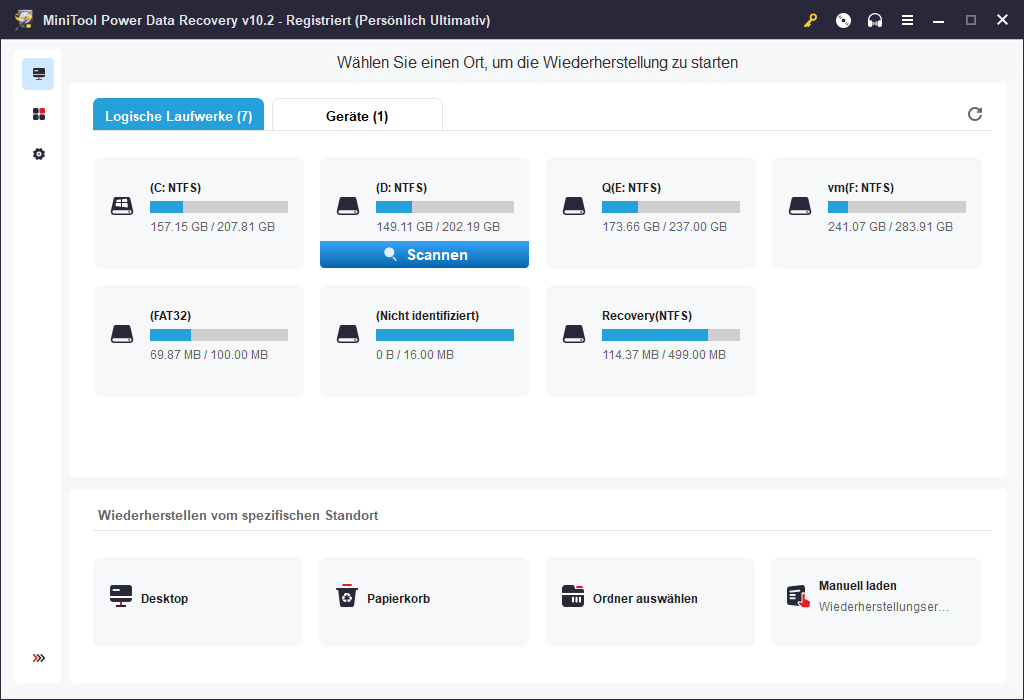The image size is (1024, 700).
Task: Expand the sidebar with double-chevron
Action: 39,658
